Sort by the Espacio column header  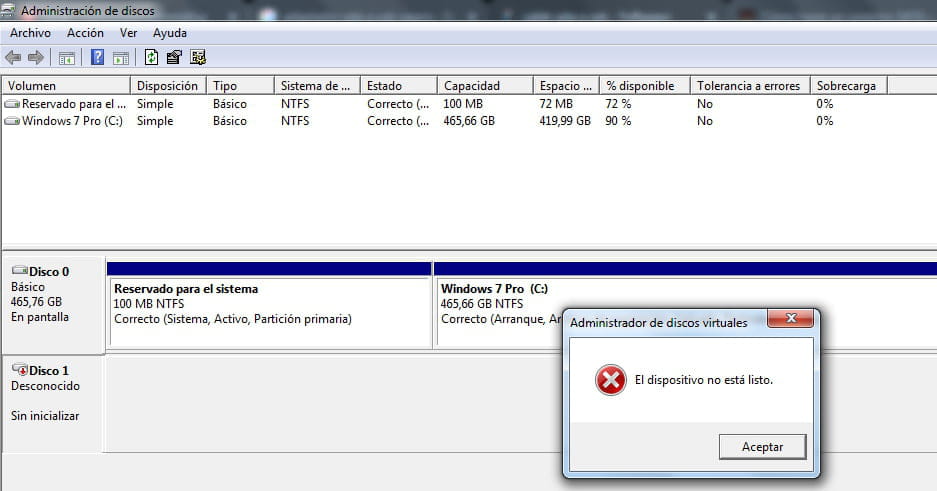(x=566, y=85)
